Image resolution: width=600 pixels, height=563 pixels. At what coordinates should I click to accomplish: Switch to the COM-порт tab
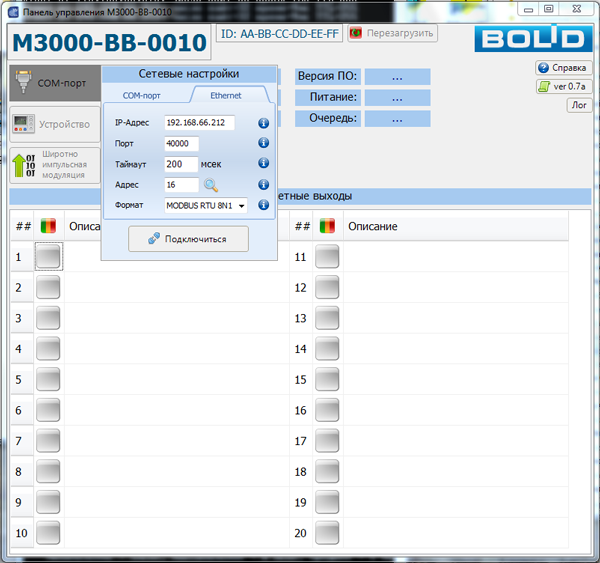click(143, 95)
